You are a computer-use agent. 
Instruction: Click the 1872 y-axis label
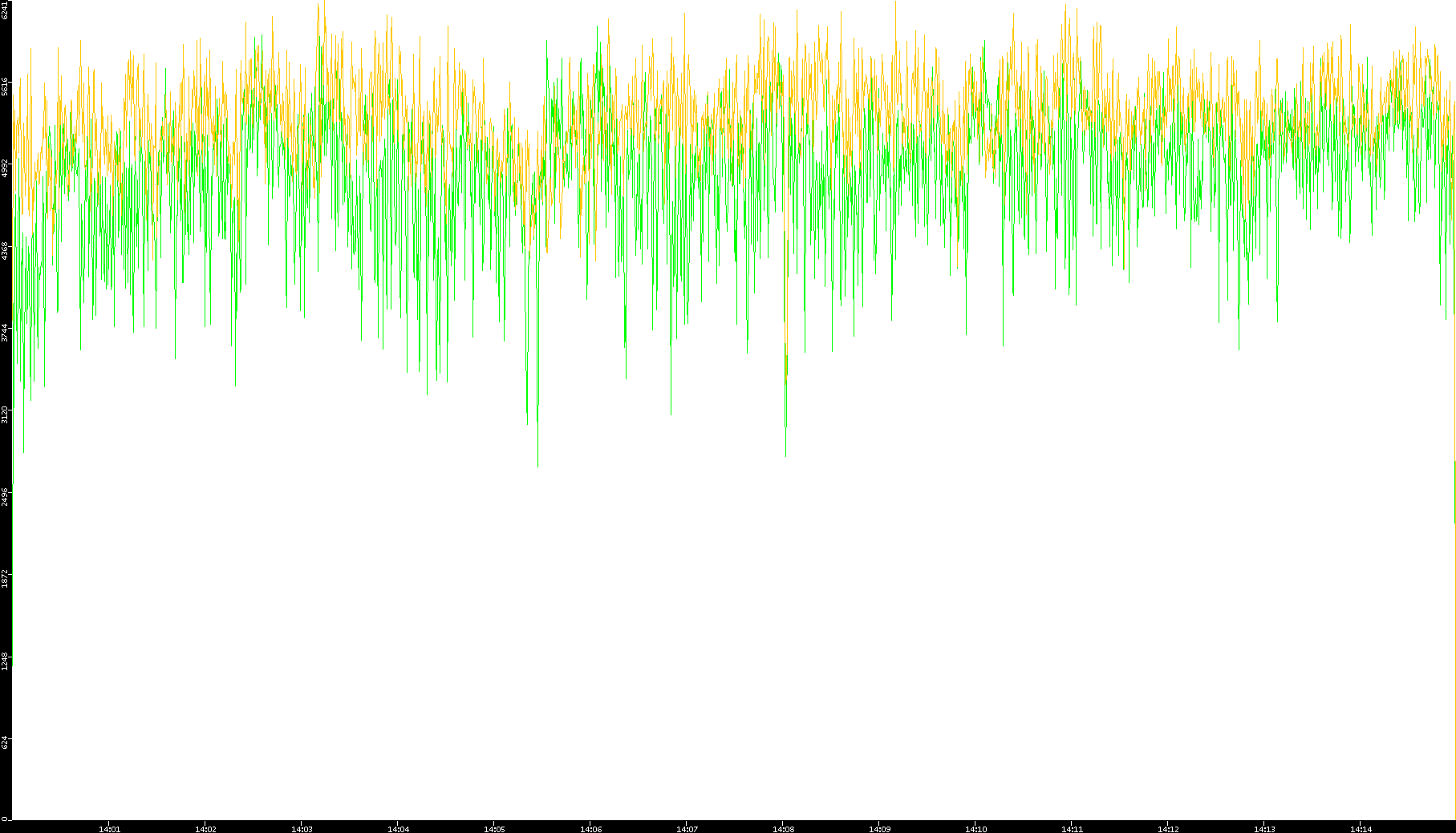tap(6, 578)
